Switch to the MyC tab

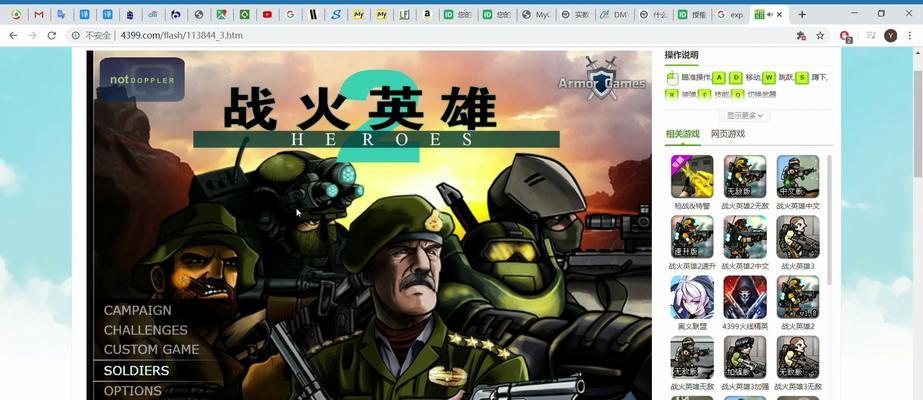(535, 15)
